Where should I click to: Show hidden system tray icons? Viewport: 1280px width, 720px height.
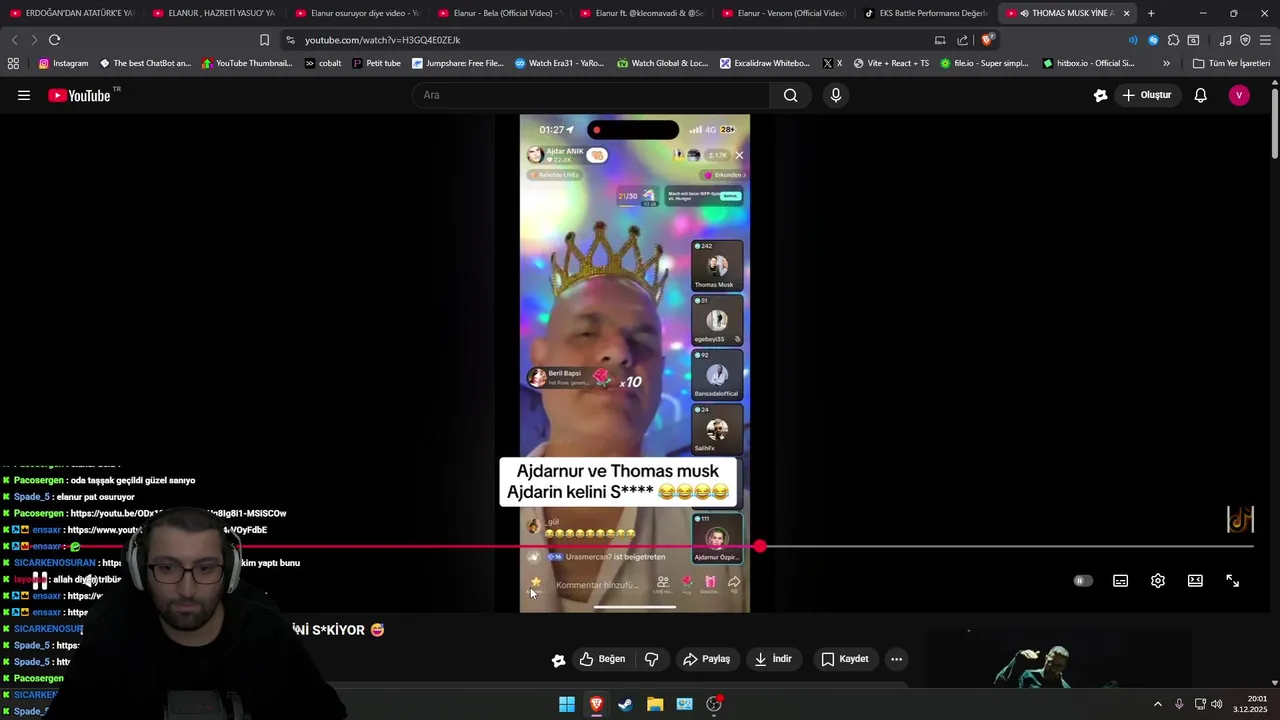click(x=1158, y=704)
